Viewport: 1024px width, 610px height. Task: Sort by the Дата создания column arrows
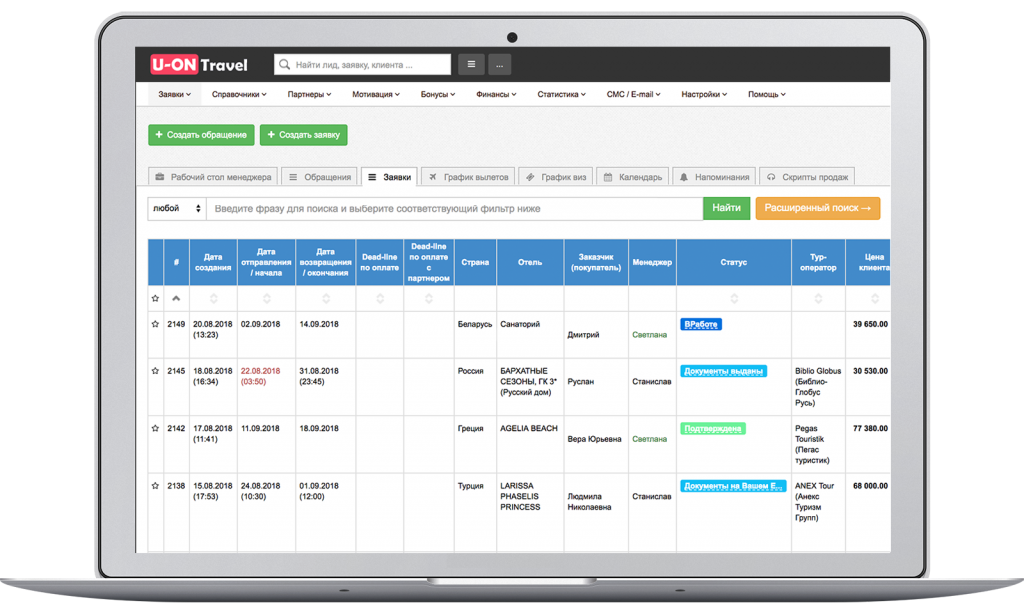(x=214, y=298)
